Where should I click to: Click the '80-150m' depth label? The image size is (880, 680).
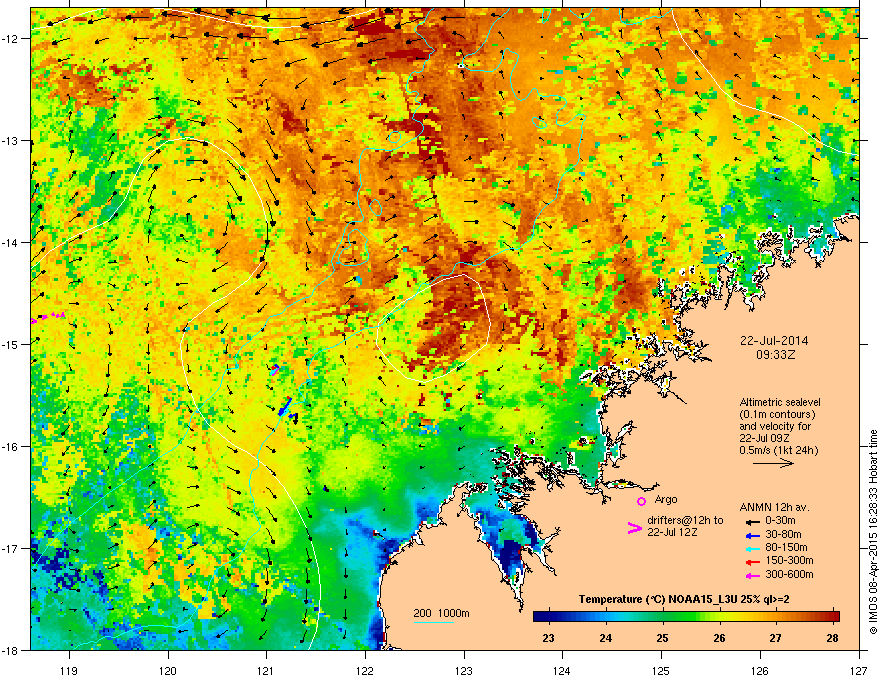[786, 547]
